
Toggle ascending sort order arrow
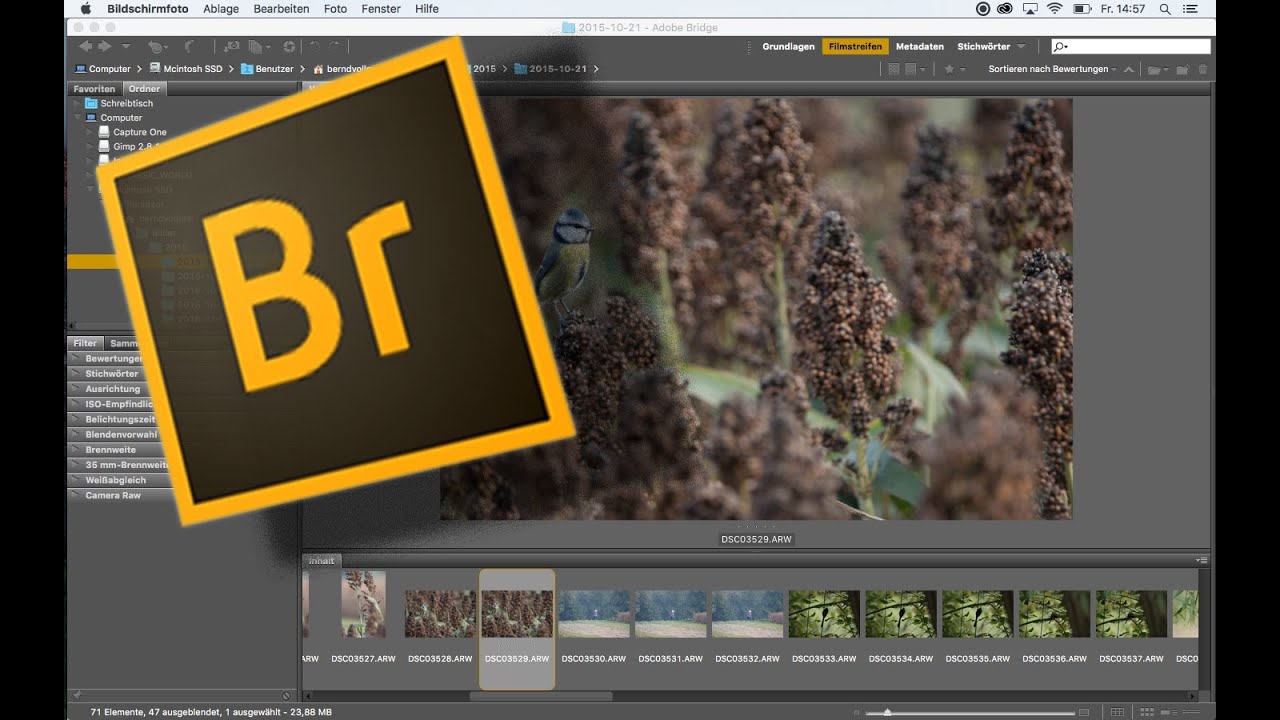coord(1129,69)
